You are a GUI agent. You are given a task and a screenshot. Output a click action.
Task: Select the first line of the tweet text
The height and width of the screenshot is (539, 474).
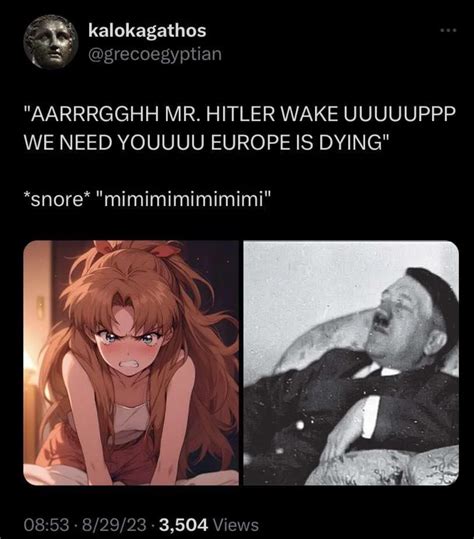pyautogui.click(x=240, y=114)
